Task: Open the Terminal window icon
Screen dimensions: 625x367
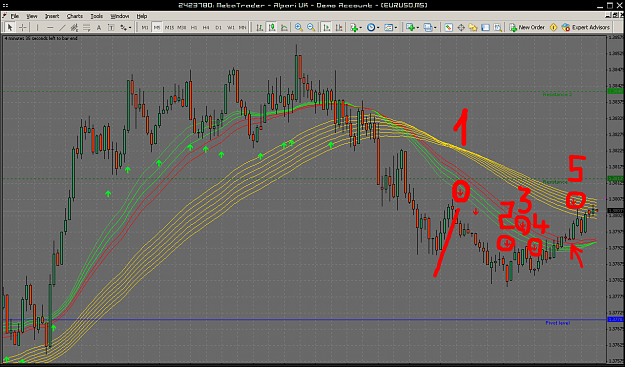Action: [x=485, y=27]
